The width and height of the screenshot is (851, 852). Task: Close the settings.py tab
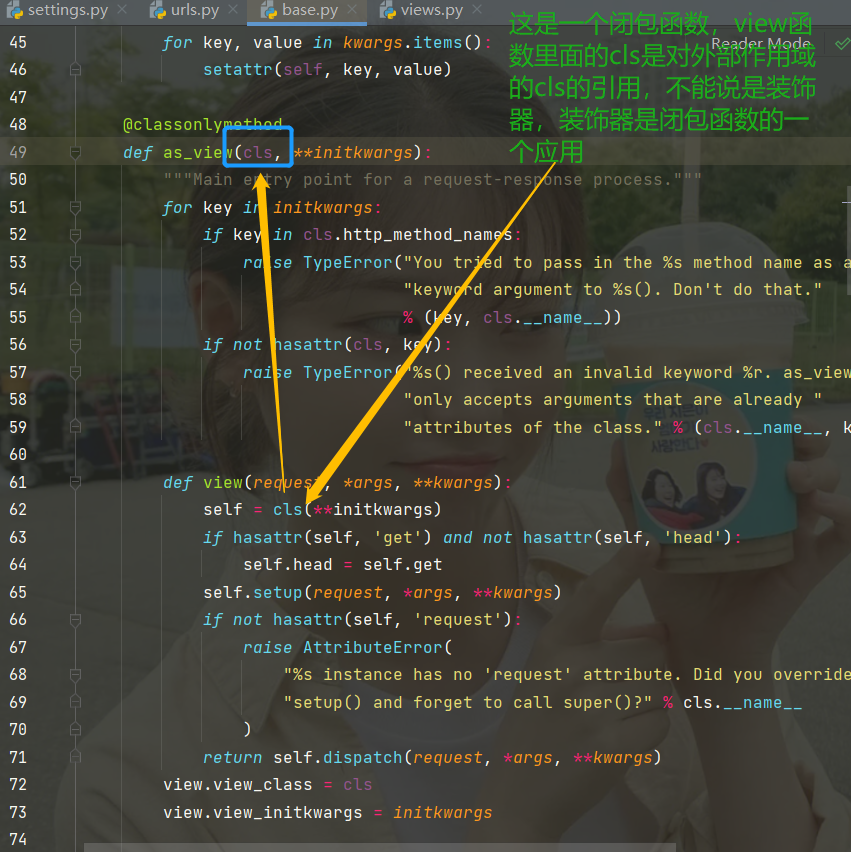click(122, 9)
